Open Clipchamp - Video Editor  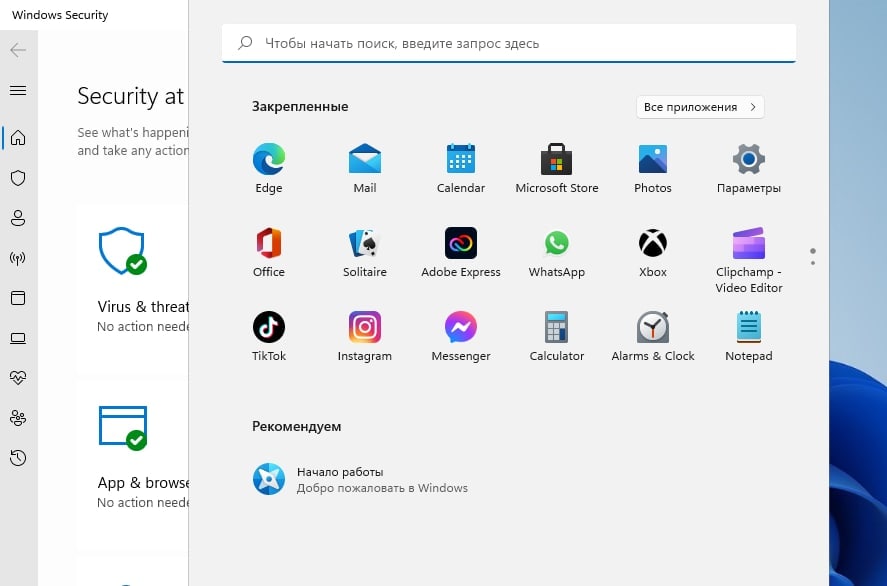[749, 260]
